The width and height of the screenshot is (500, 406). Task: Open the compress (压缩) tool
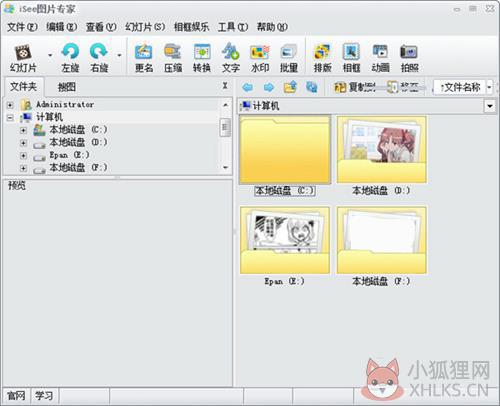173,58
